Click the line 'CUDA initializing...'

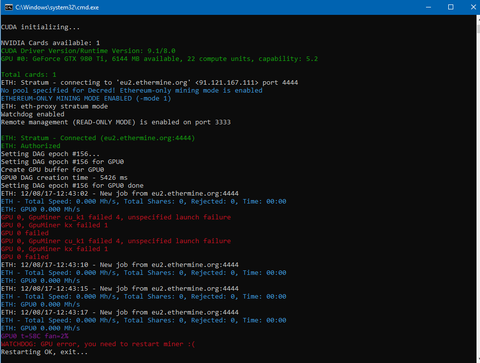click(x=40, y=27)
